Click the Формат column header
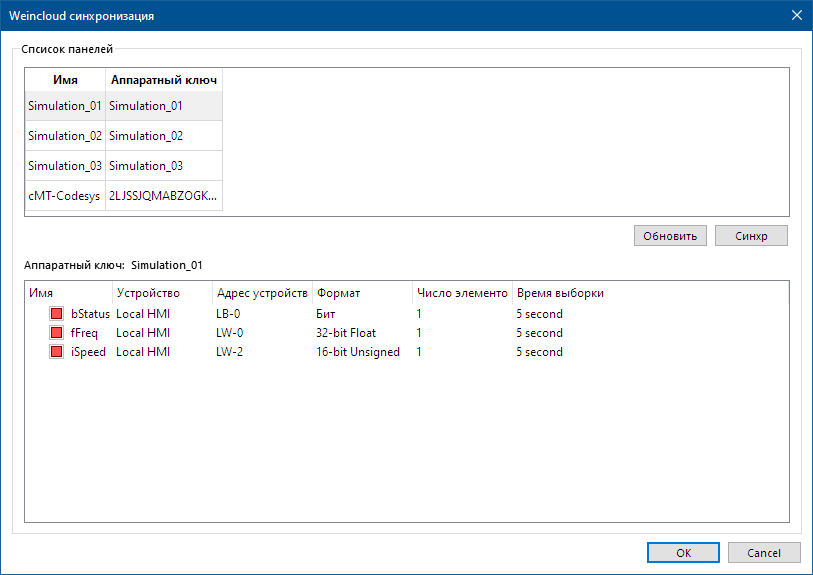Viewport: 813px width, 575px height. coord(362,293)
